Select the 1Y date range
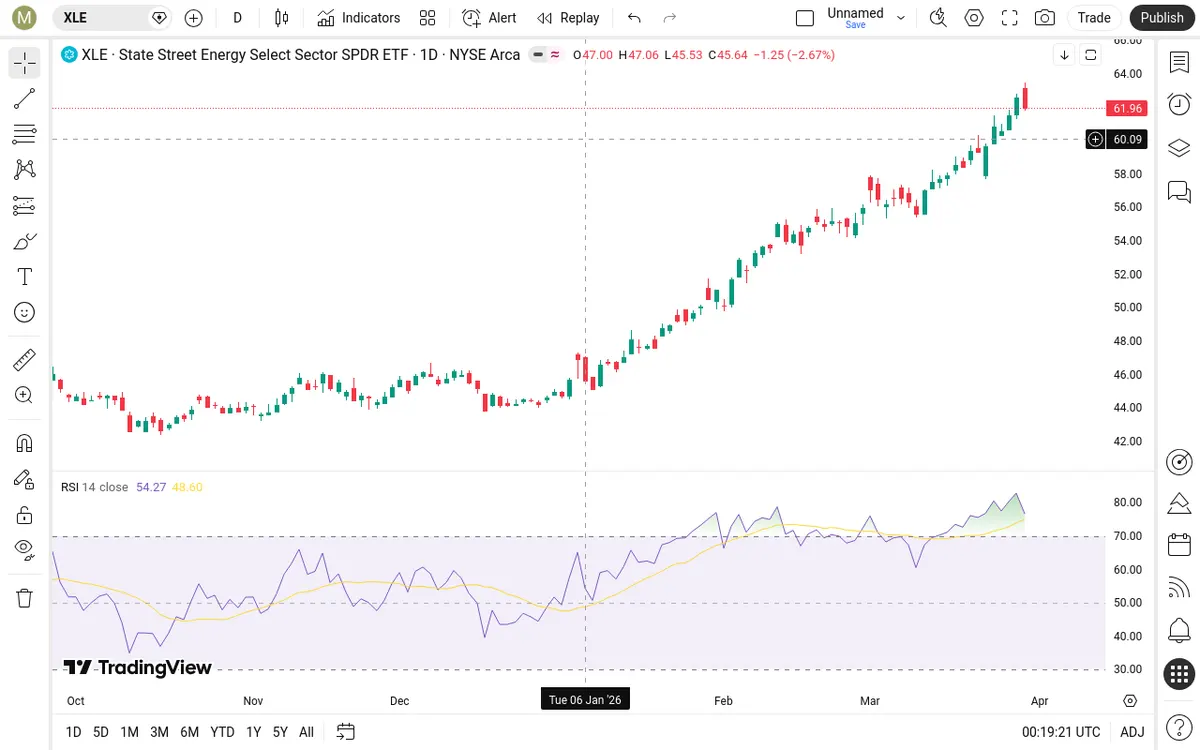1200x750 pixels. (254, 732)
